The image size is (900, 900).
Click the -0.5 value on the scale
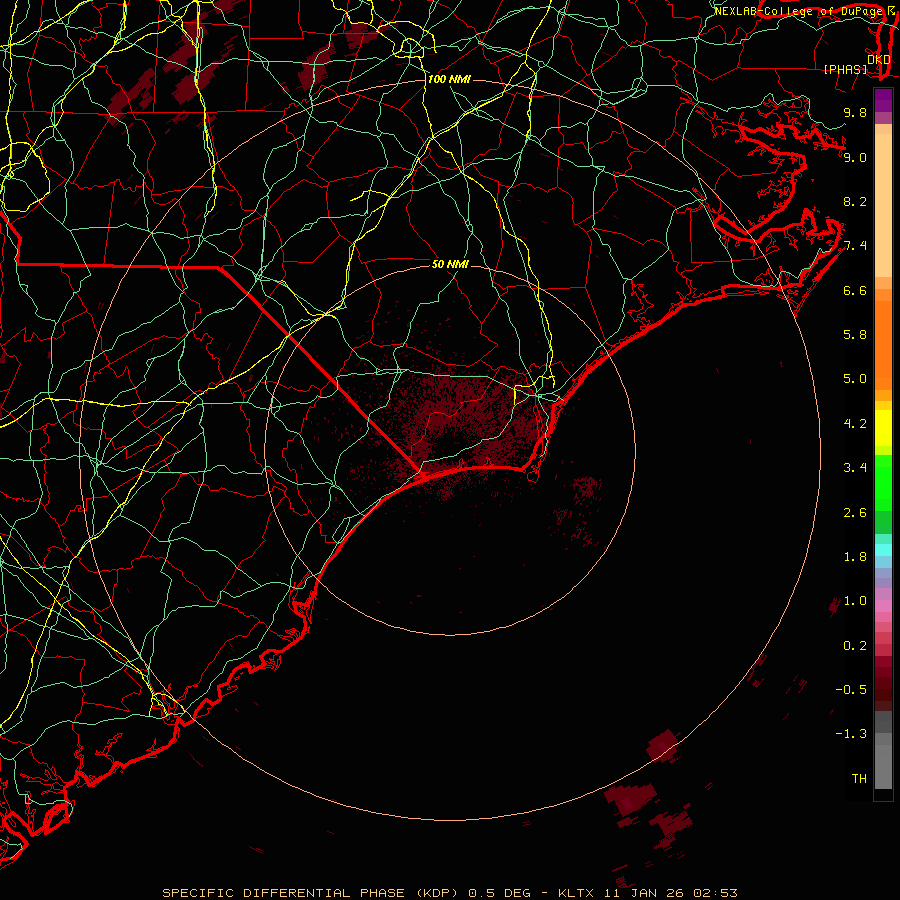[851, 690]
